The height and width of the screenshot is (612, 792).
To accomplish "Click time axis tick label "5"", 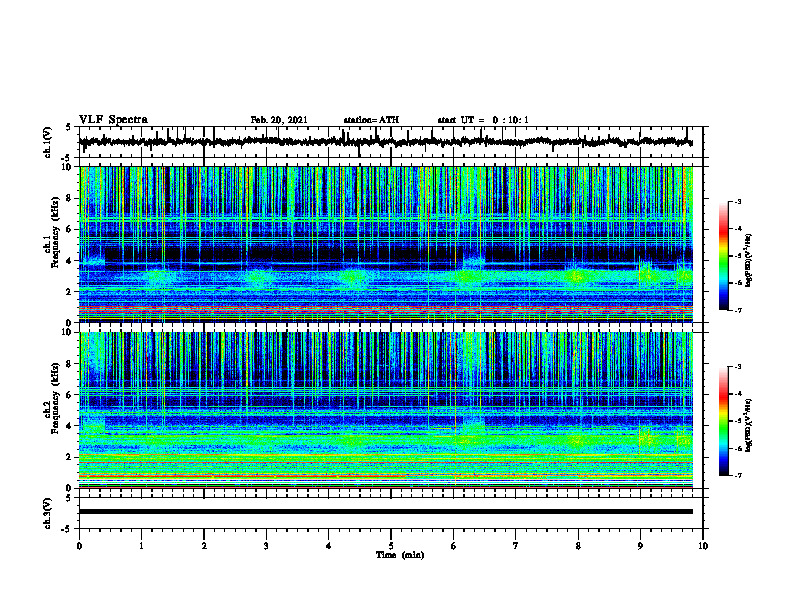I will coord(391,546).
